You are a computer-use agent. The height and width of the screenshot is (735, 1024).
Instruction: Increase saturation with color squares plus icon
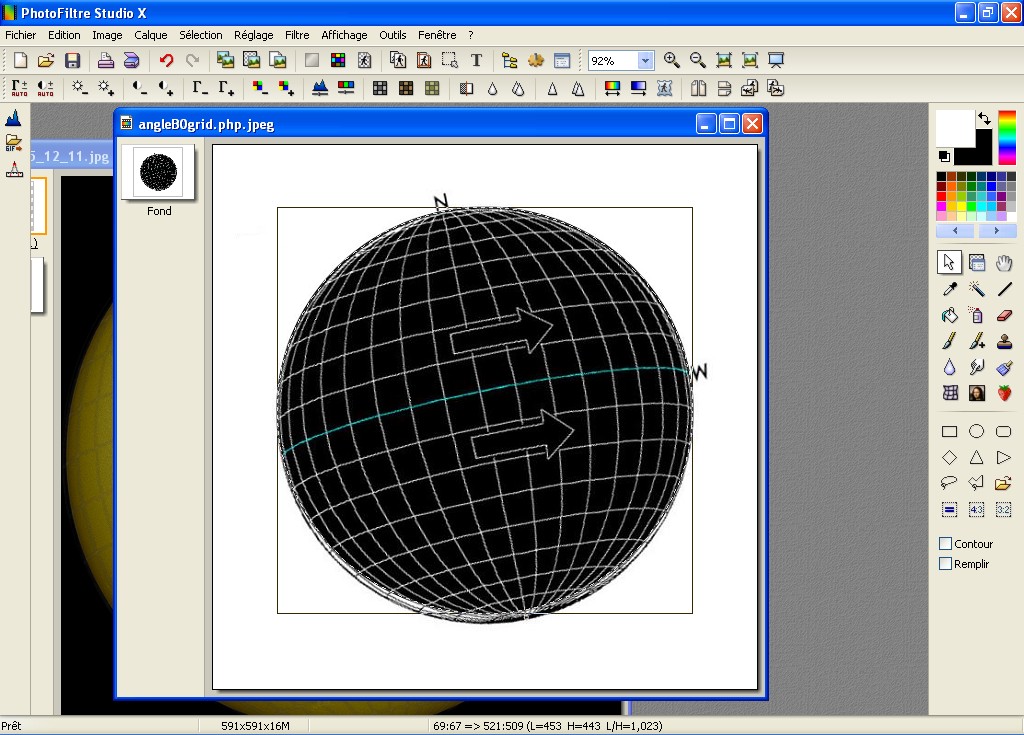coord(286,88)
